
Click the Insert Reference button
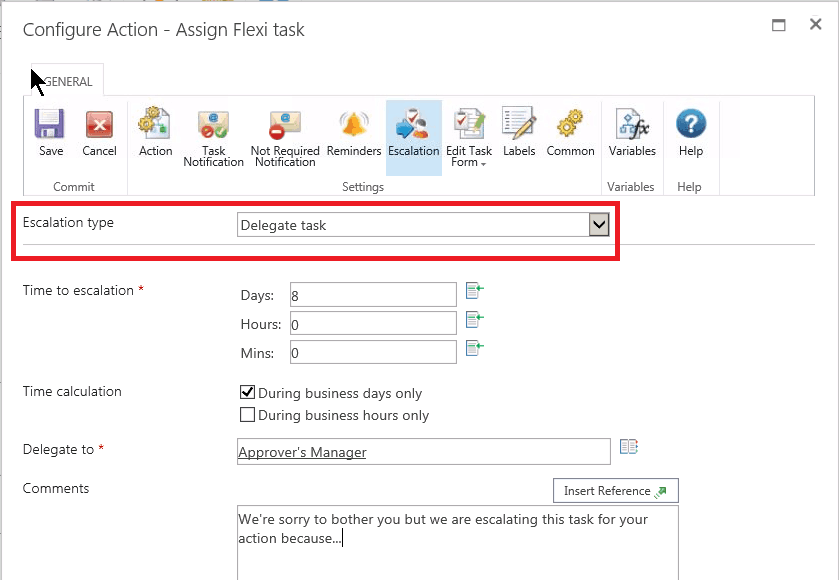tap(615, 491)
